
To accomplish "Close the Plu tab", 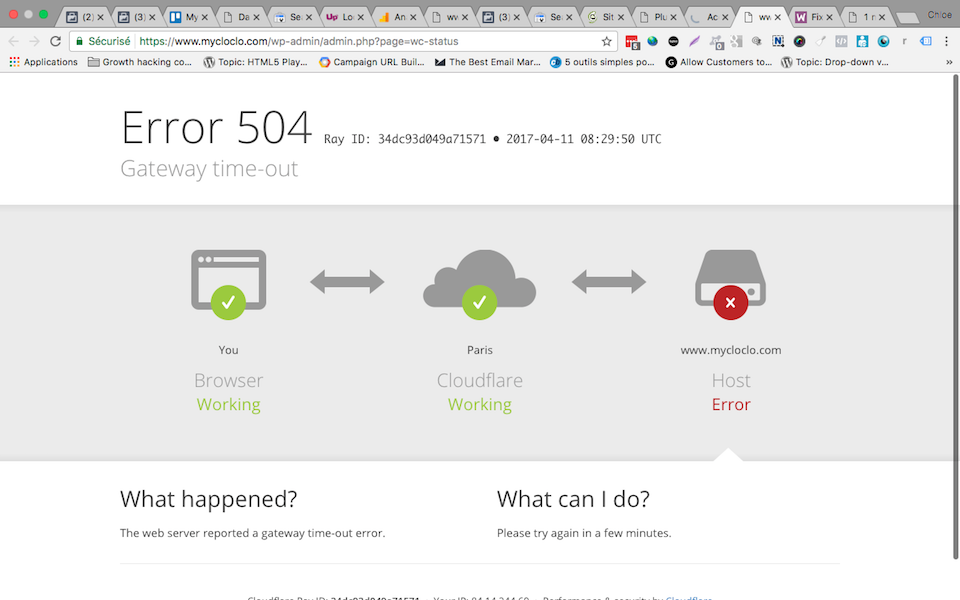I will 673,17.
